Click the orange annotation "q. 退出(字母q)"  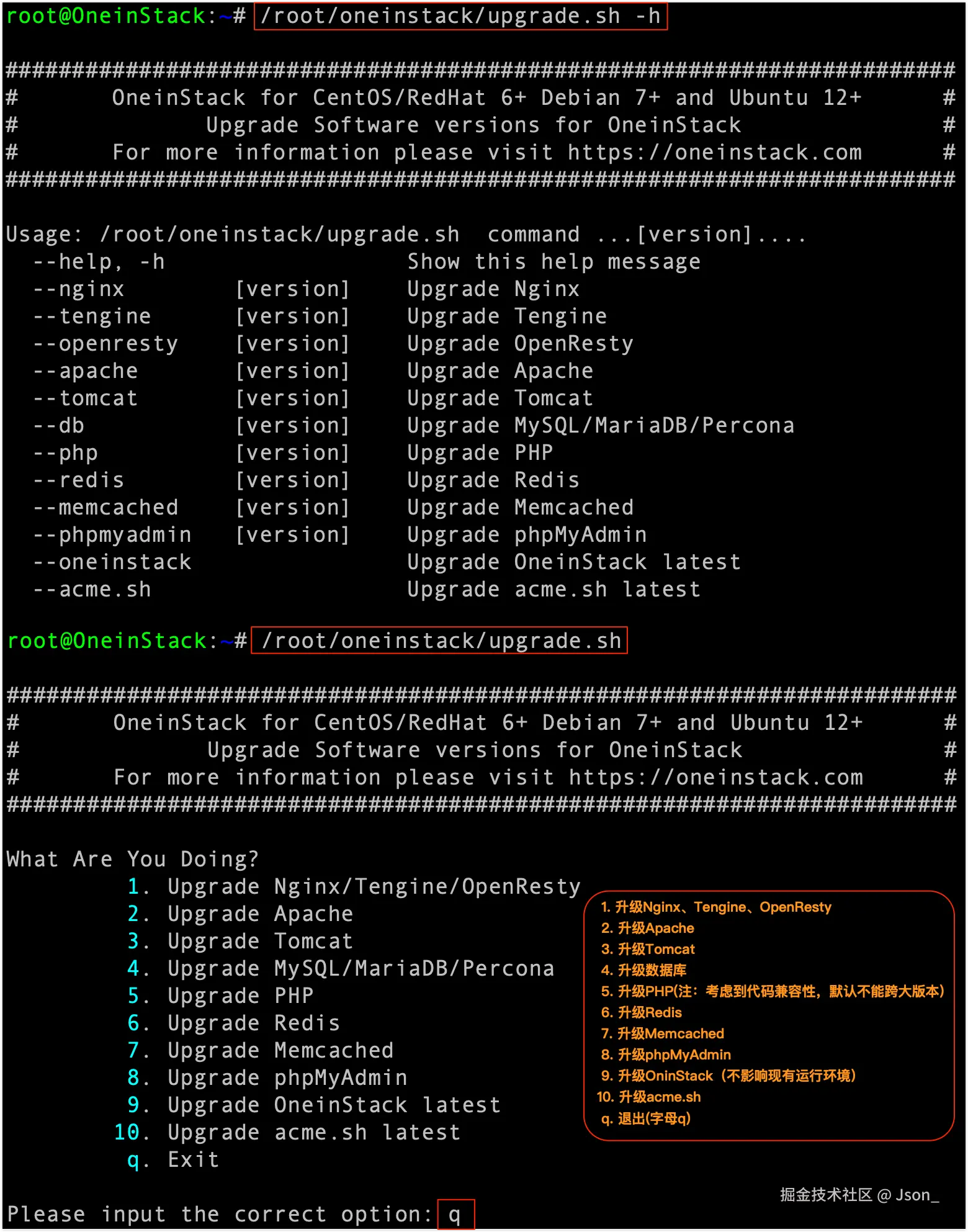(x=645, y=1118)
